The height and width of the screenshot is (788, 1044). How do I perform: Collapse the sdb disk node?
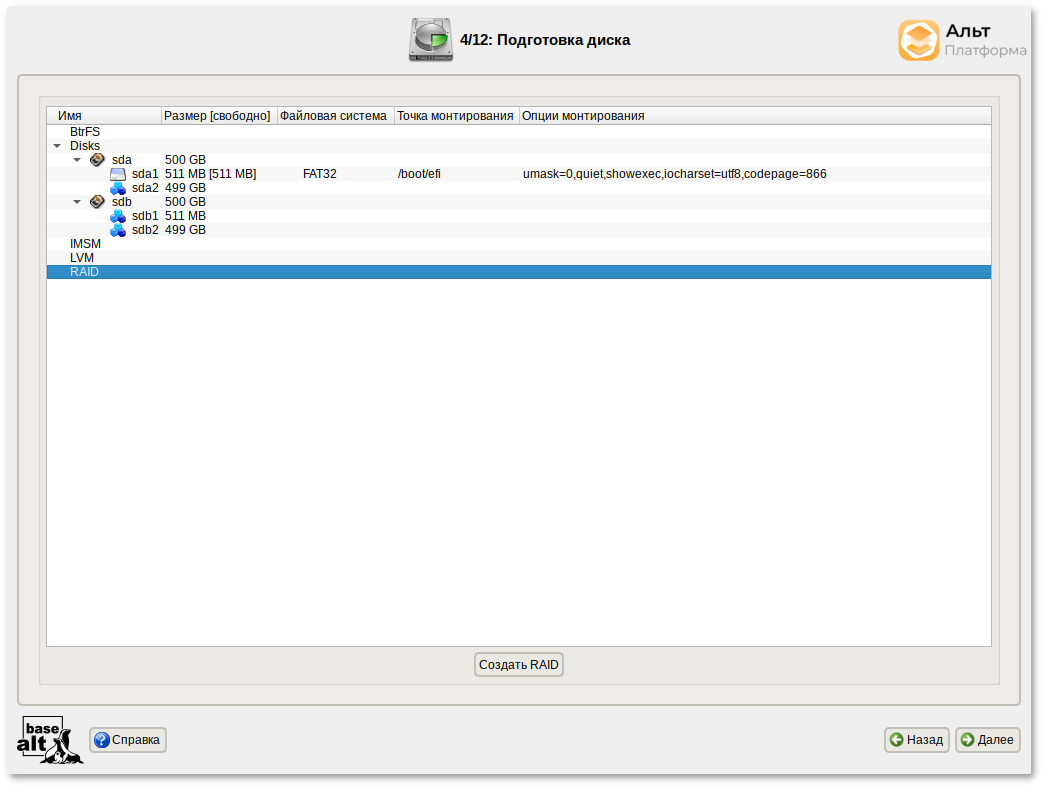[x=77, y=202]
